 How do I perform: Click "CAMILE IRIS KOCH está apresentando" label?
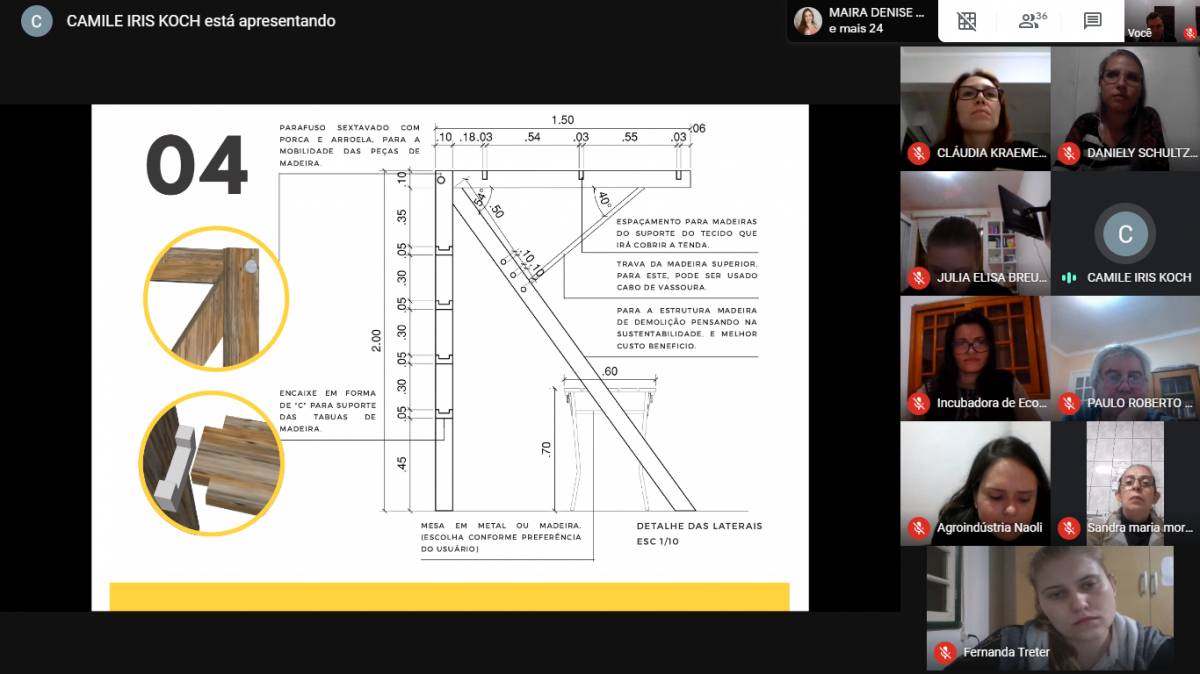tap(201, 21)
